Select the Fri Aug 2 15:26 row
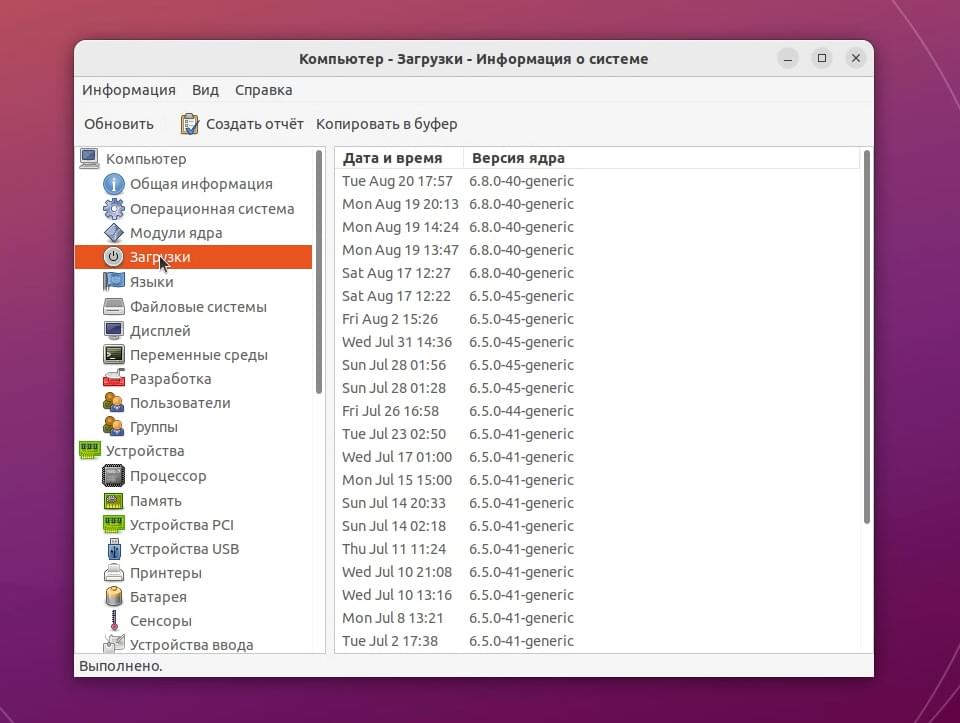The width and height of the screenshot is (960, 723). click(x=597, y=319)
